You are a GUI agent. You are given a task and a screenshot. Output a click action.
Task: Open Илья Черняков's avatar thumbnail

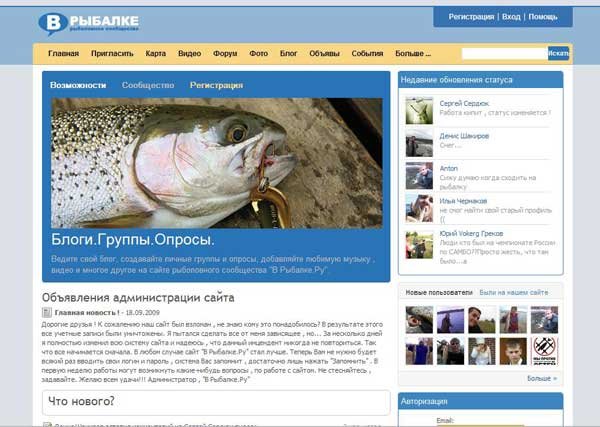(419, 208)
